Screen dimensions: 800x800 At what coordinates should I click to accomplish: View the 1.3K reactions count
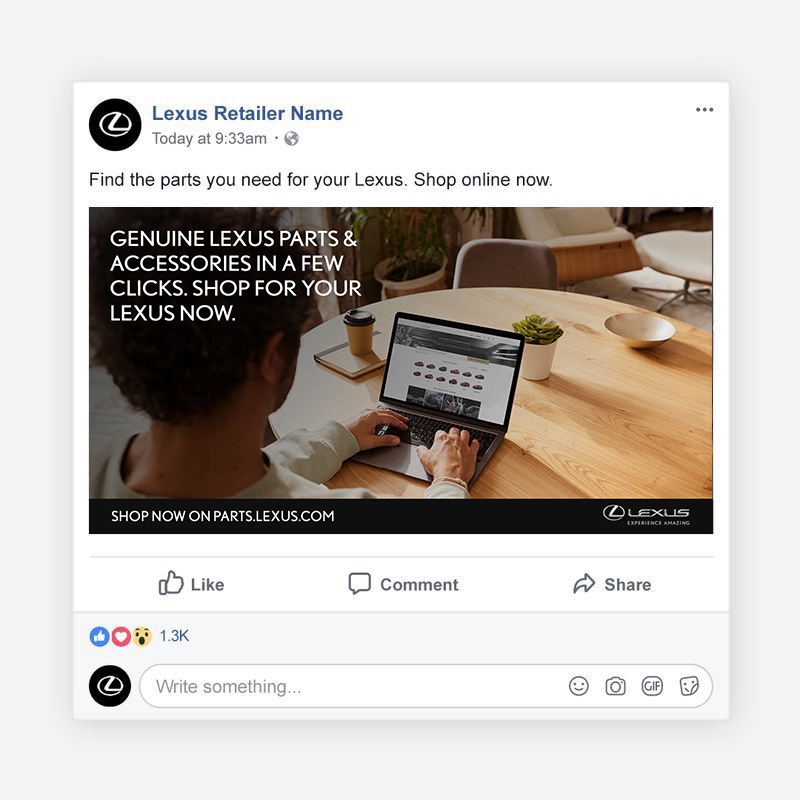174,636
